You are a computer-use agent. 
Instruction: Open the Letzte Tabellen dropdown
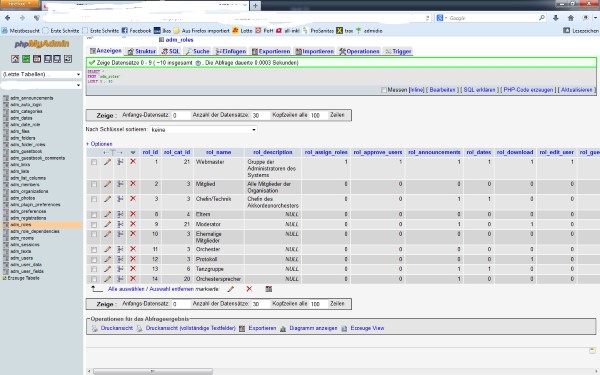[41, 74]
